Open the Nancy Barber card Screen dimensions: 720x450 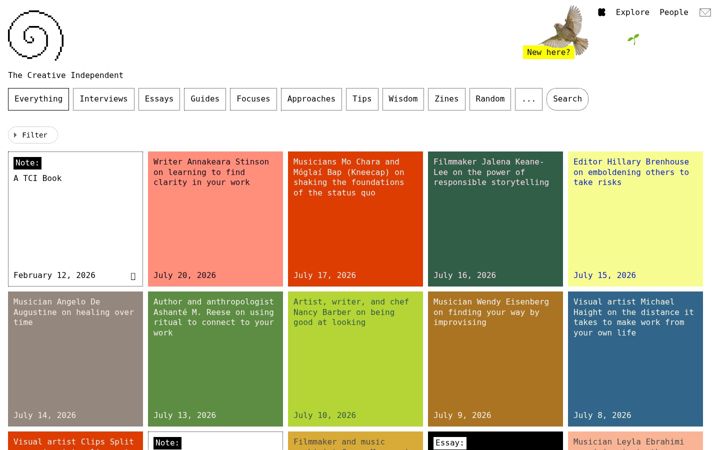[355, 359]
